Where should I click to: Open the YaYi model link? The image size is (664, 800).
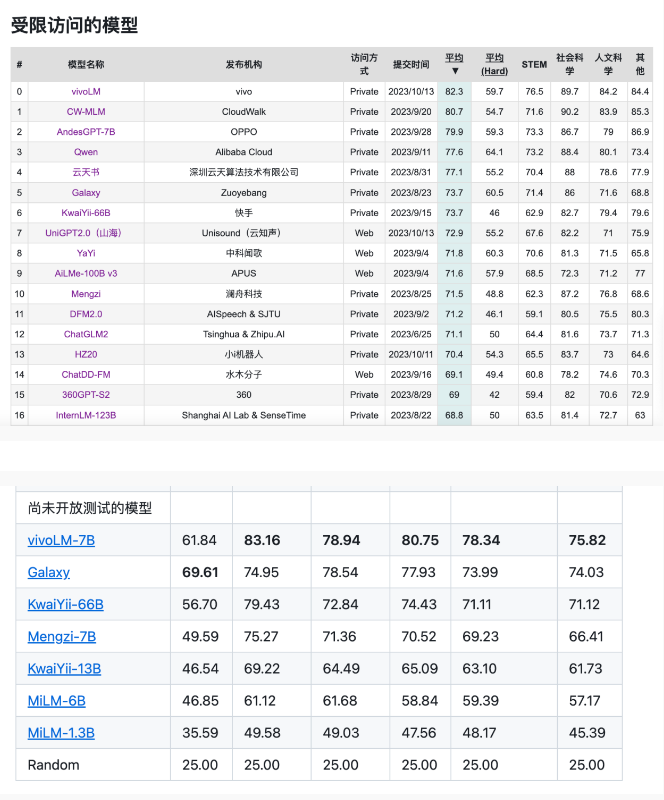[x=86, y=253]
